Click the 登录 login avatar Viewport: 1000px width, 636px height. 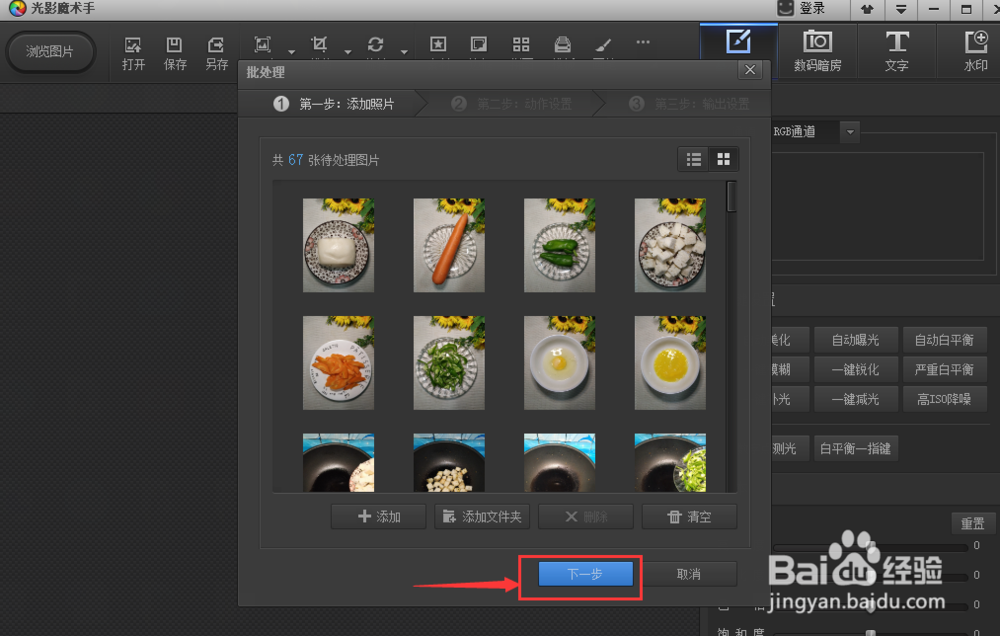(x=786, y=8)
